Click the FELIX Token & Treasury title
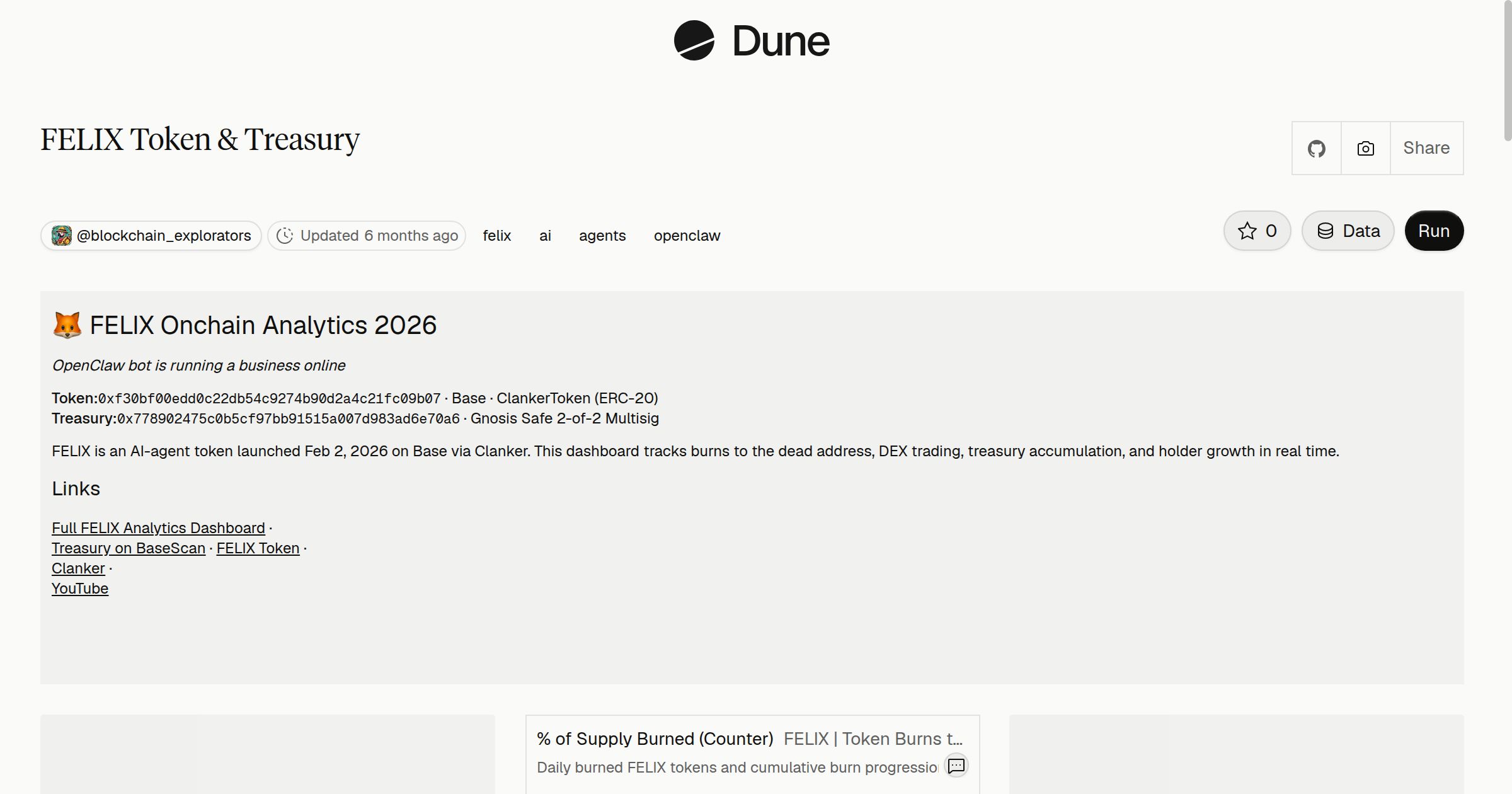 (x=200, y=140)
